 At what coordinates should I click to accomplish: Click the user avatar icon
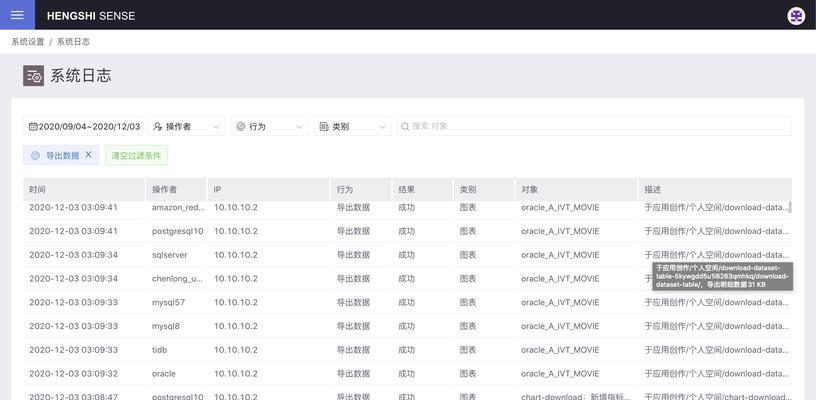796,16
